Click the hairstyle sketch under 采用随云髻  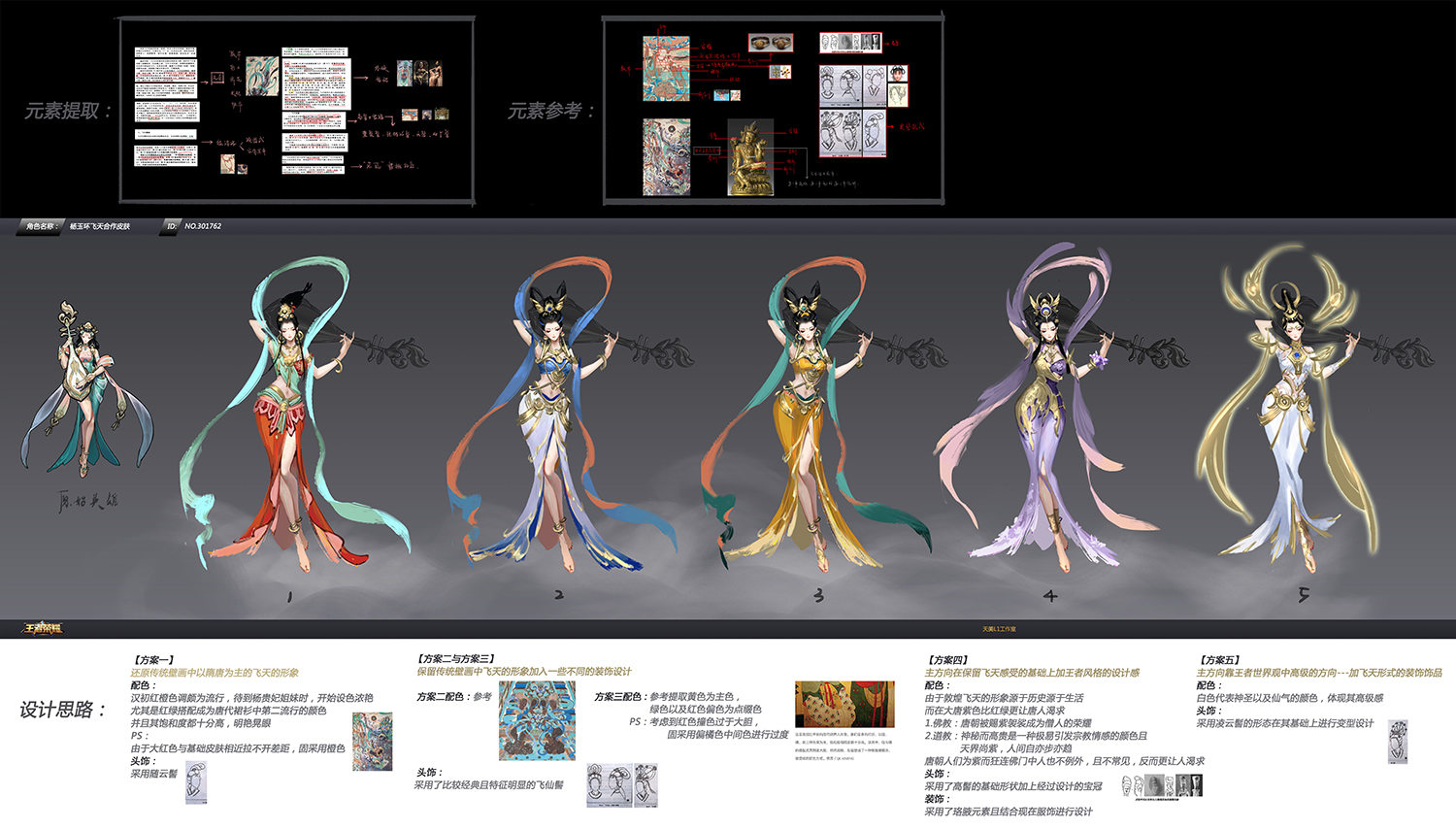(196, 782)
